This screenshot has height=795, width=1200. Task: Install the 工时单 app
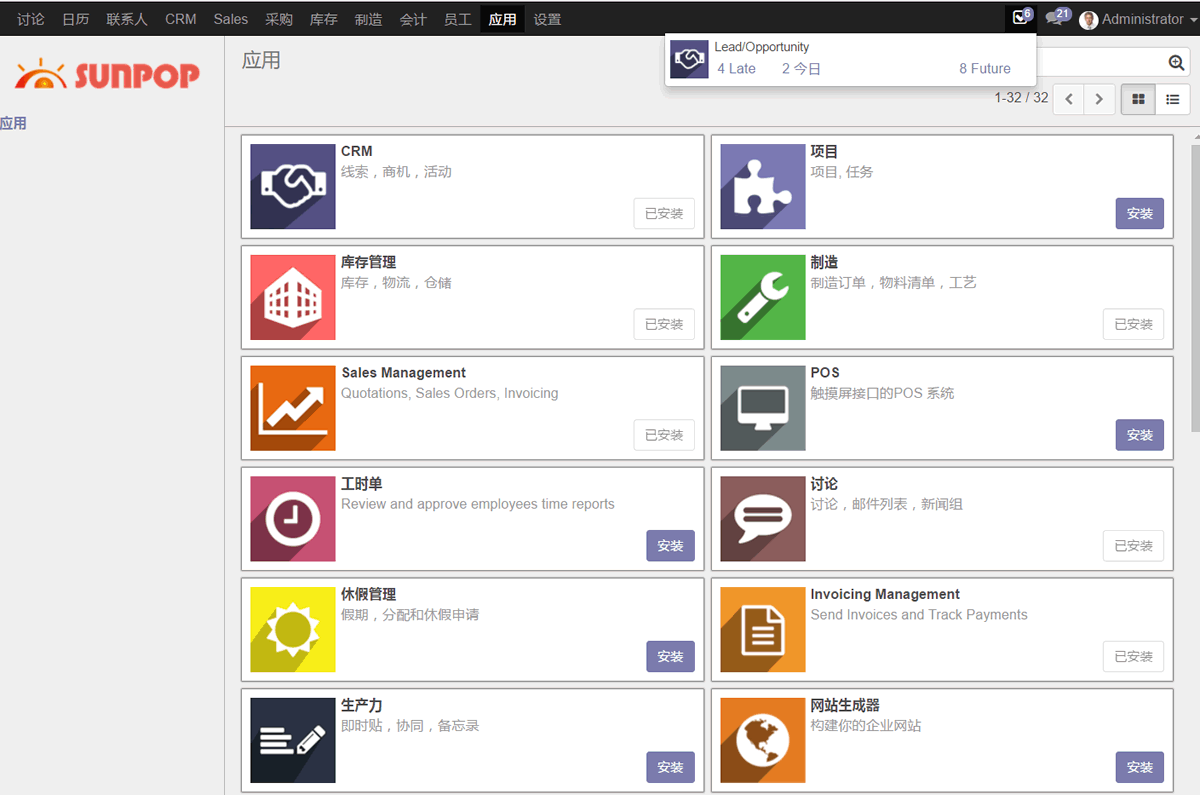tap(670, 545)
